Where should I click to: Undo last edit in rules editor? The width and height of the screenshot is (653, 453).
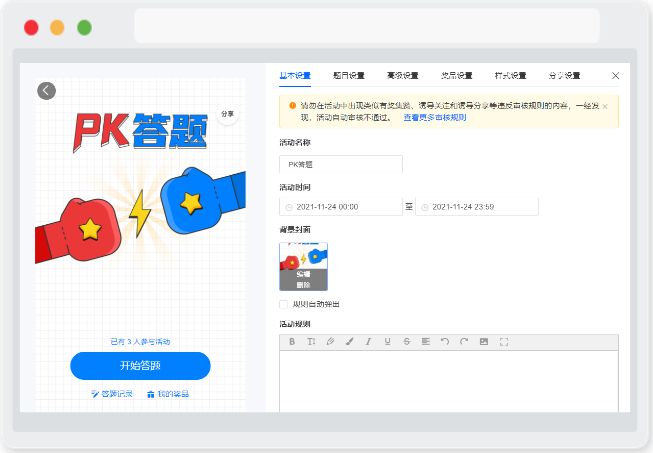point(445,342)
